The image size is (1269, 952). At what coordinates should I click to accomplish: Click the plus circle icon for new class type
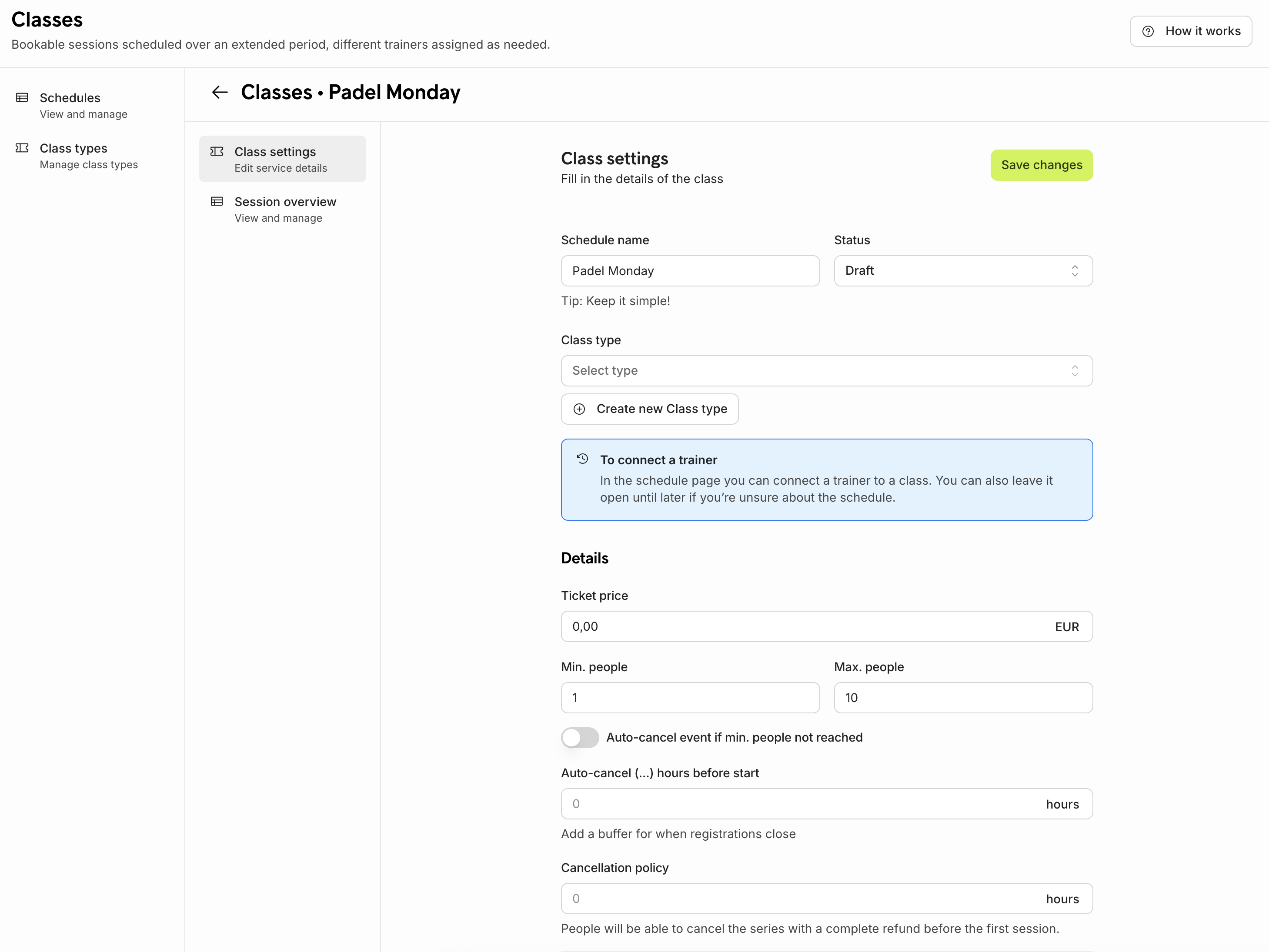(579, 409)
